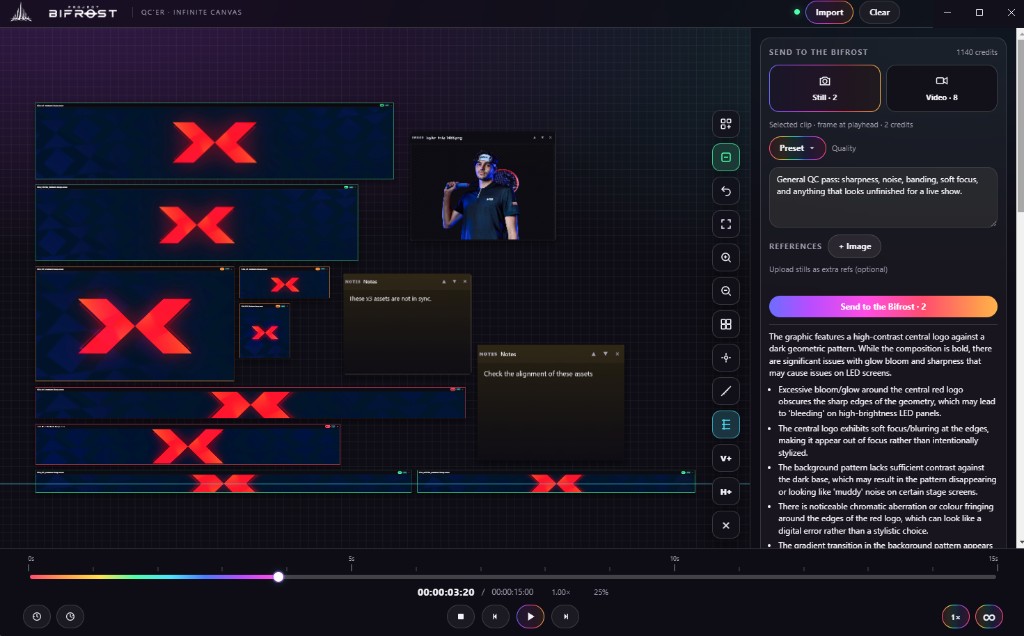The width and height of the screenshot is (1024, 636).
Task: Click down arrow on tennis player image card
Action: pos(542,138)
